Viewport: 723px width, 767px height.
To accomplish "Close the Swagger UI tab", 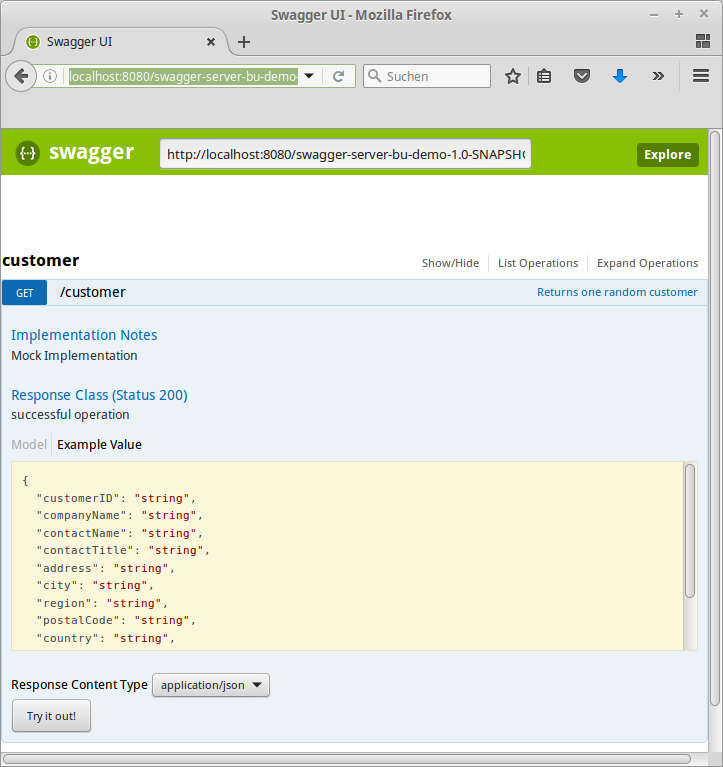I will pyautogui.click(x=211, y=42).
